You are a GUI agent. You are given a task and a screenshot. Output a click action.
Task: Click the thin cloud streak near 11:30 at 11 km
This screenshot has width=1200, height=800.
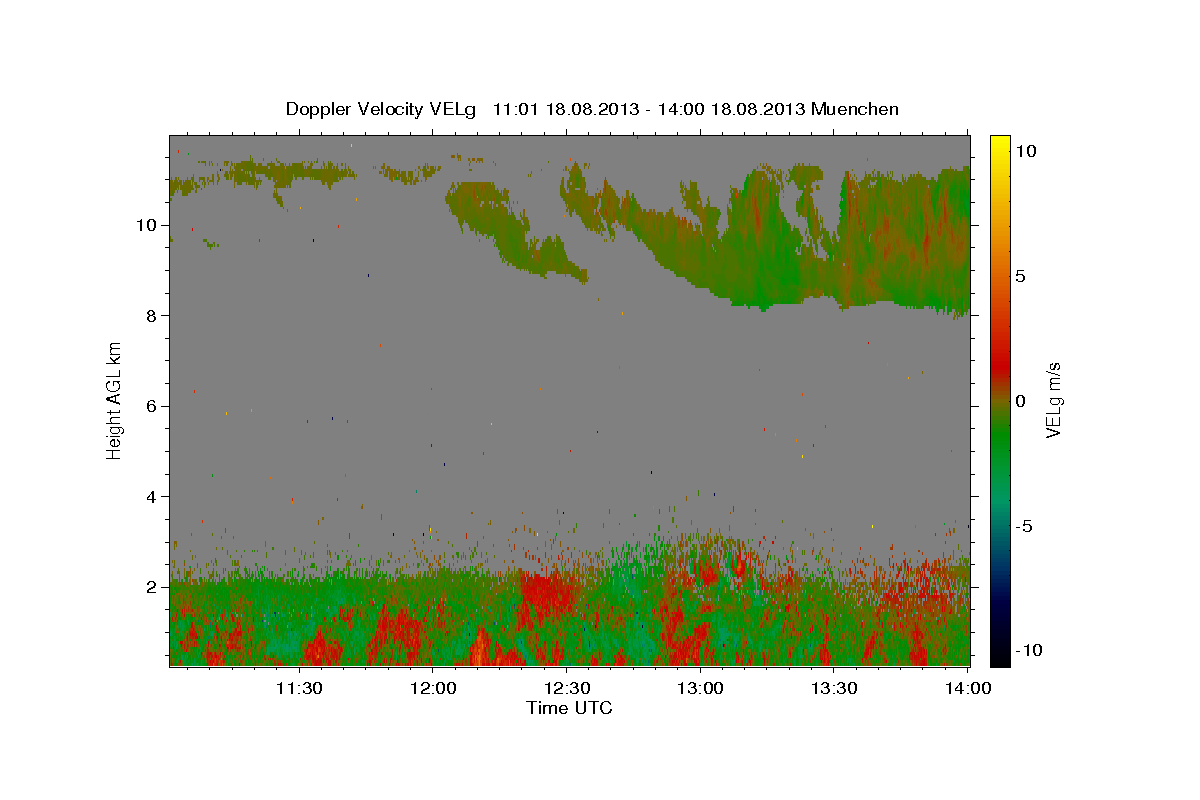[x=290, y=172]
